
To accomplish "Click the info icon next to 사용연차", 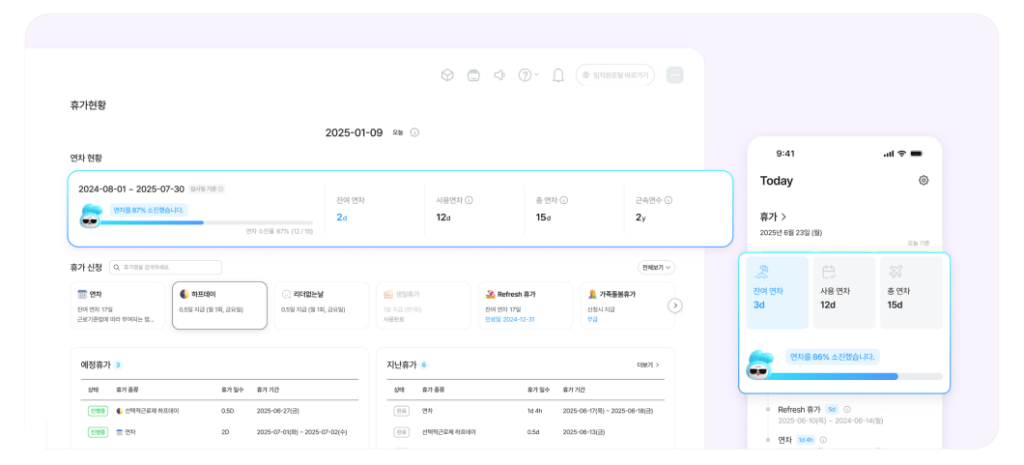I will click(469, 200).
